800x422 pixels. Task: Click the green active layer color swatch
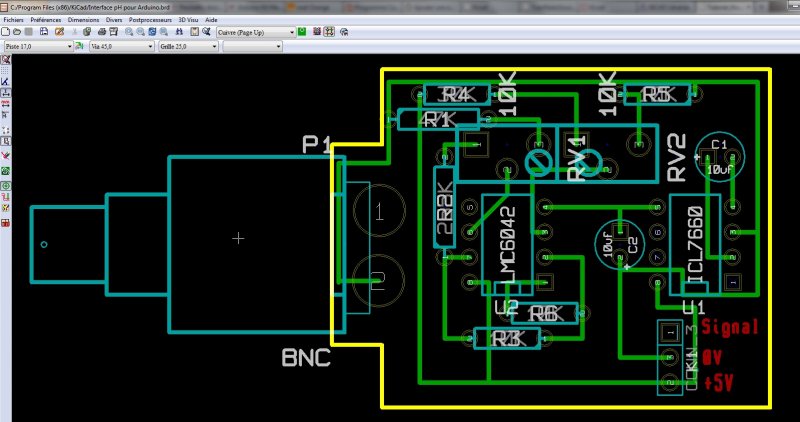coord(302,32)
